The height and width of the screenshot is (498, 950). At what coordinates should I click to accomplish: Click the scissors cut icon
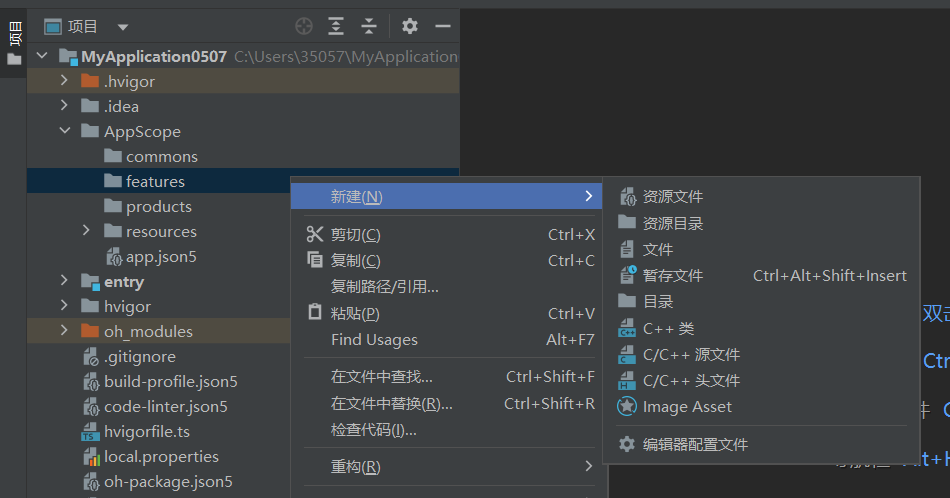pos(315,234)
